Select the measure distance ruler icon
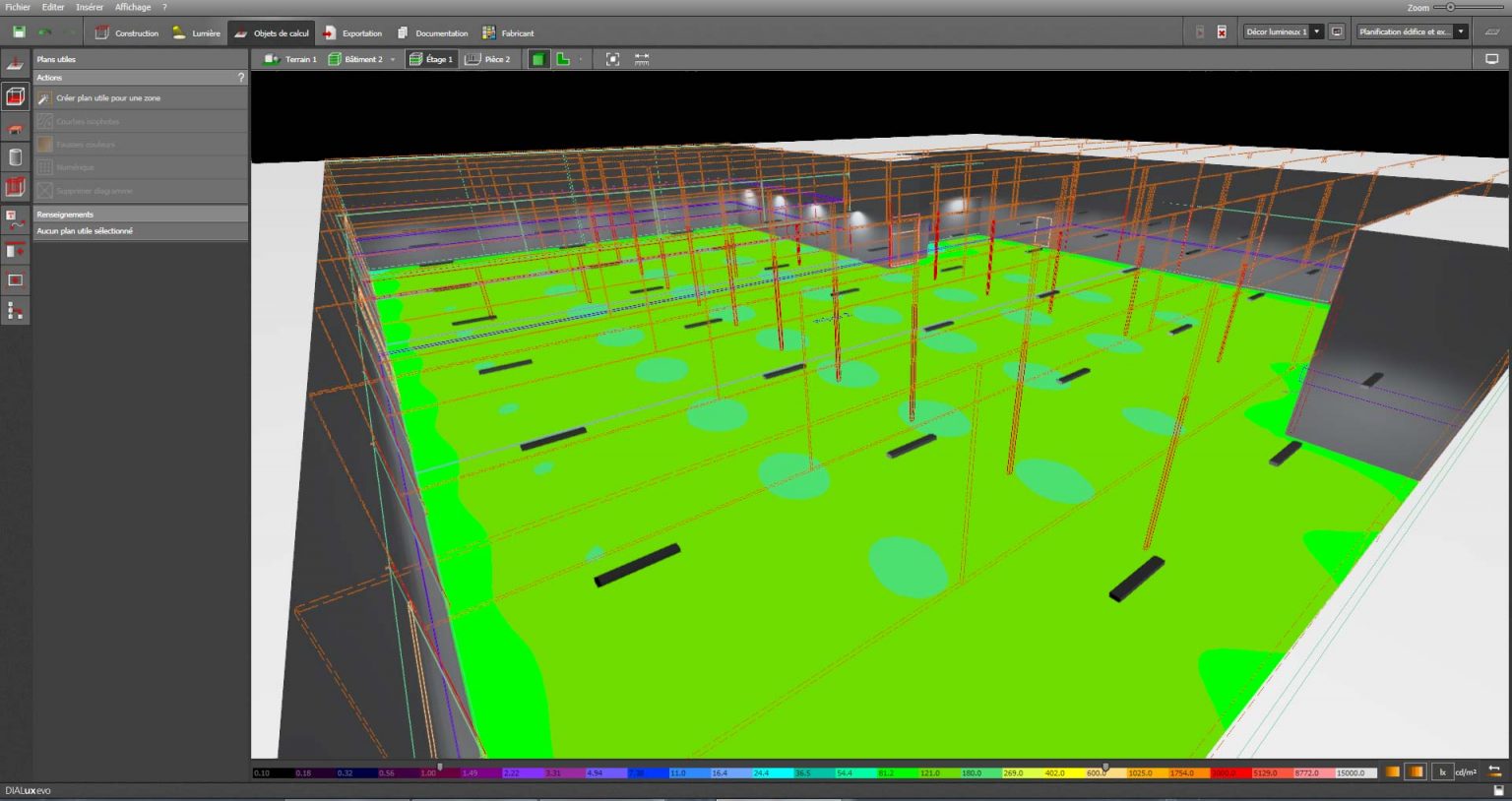The width and height of the screenshot is (1512, 801). coord(642,59)
